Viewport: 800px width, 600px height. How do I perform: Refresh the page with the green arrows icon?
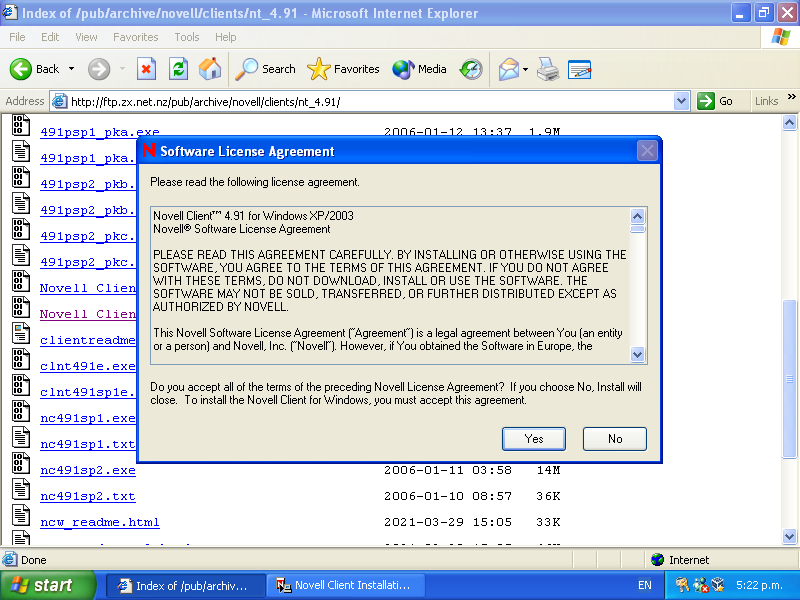pos(179,69)
